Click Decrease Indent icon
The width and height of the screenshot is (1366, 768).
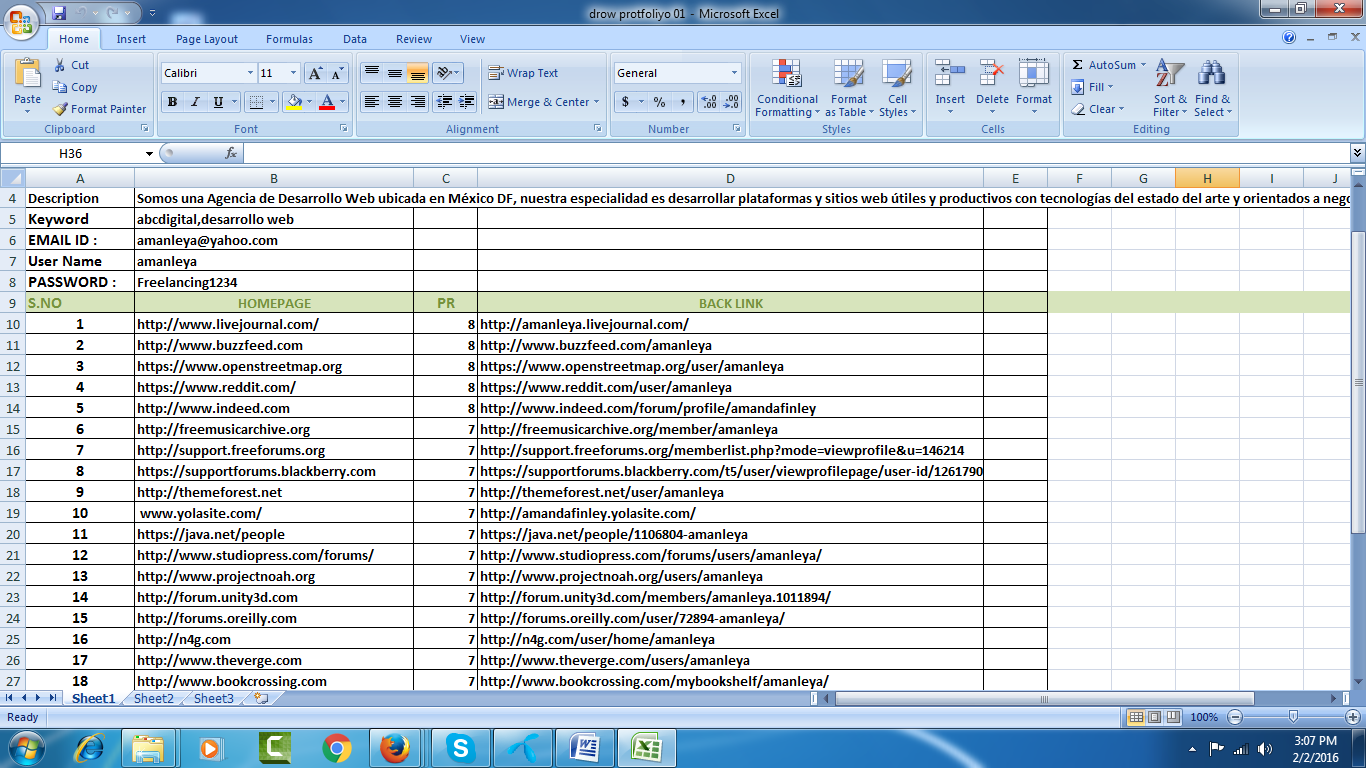444,102
